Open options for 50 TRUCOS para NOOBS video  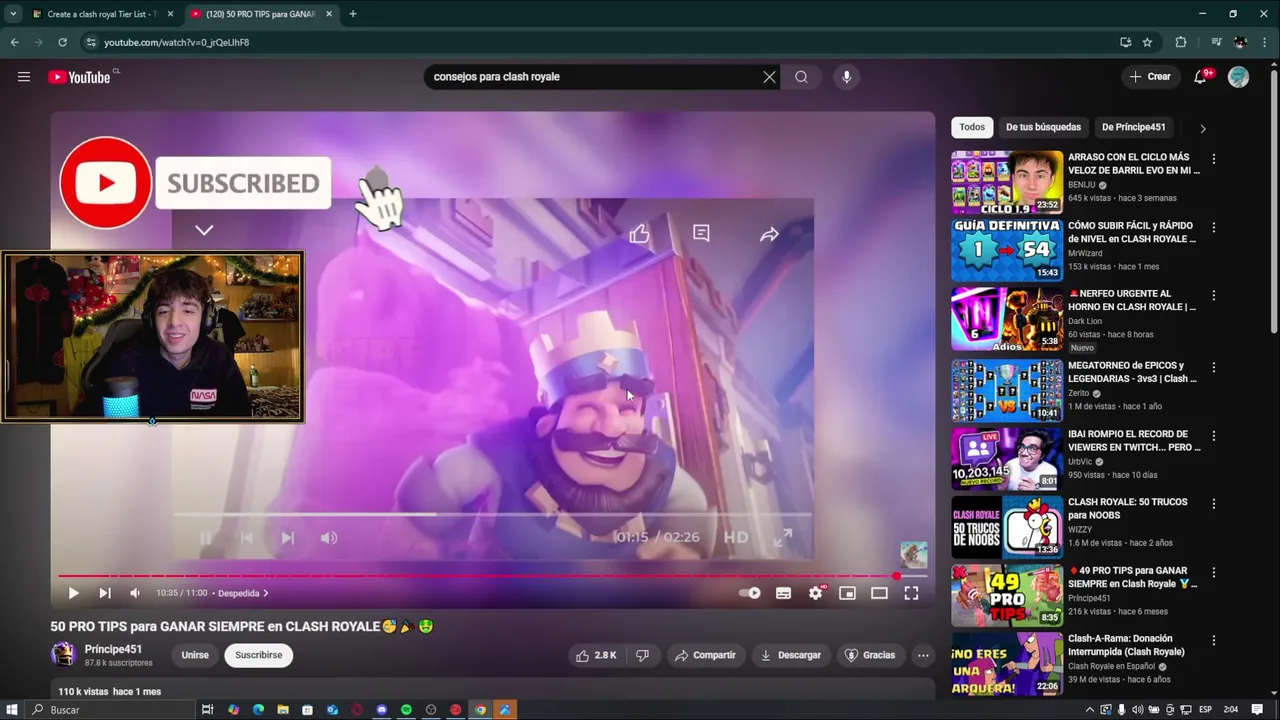tap(1213, 504)
